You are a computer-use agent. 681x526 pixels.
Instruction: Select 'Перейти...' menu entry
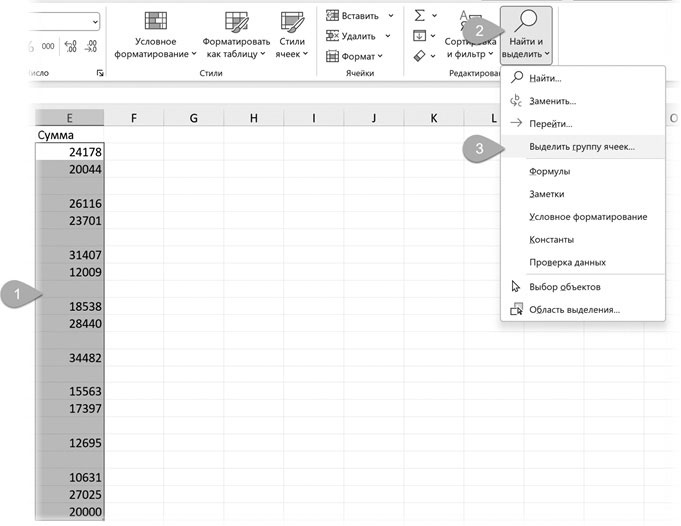click(550, 124)
